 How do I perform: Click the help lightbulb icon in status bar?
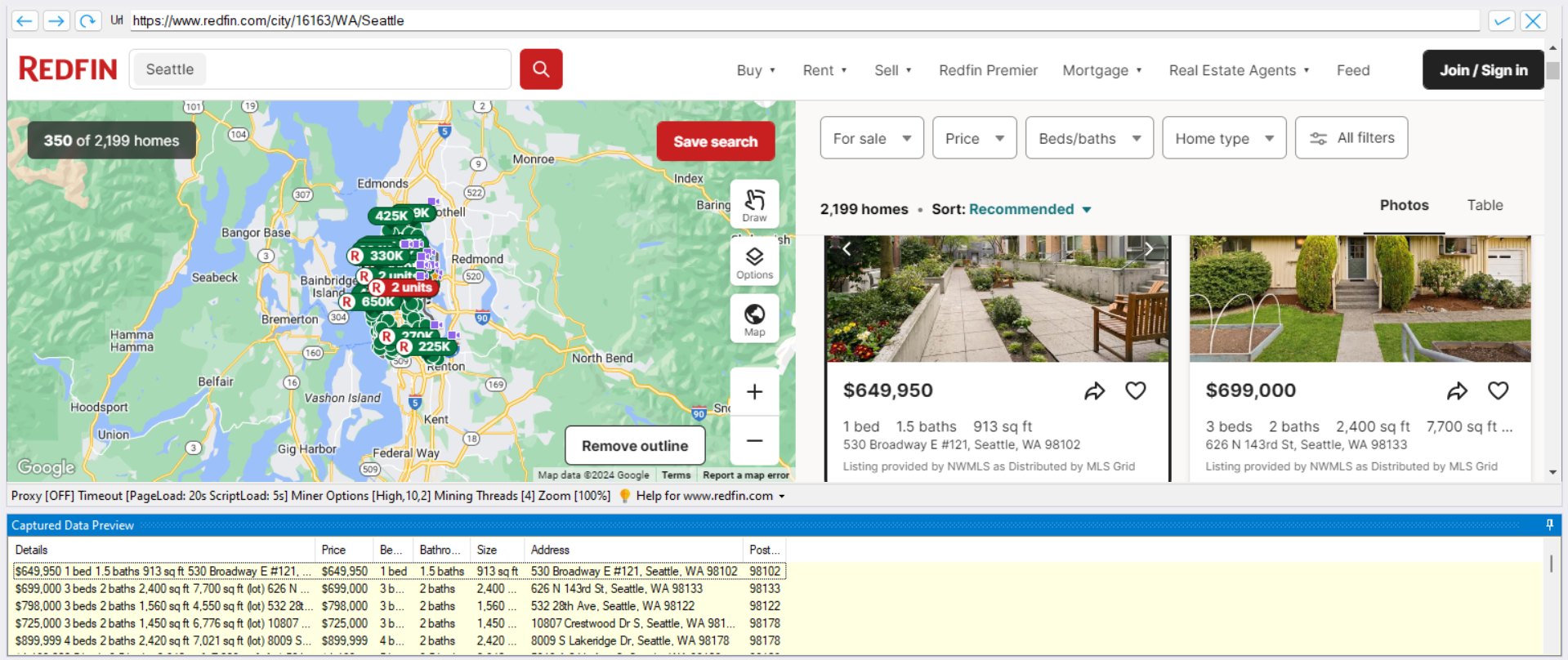point(625,496)
